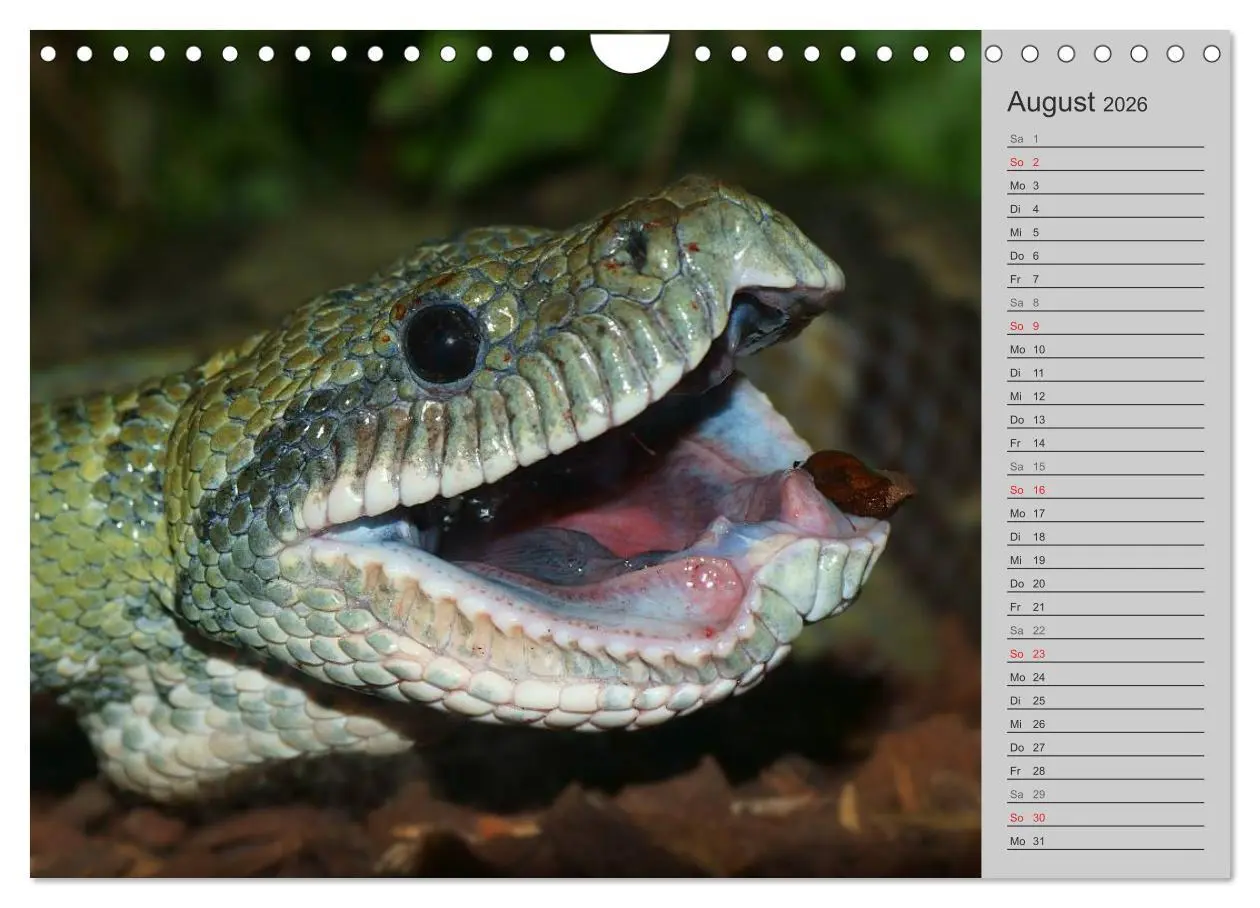Click the red So 30 row
This screenshot has width=1260, height=908.
coord(1106,818)
